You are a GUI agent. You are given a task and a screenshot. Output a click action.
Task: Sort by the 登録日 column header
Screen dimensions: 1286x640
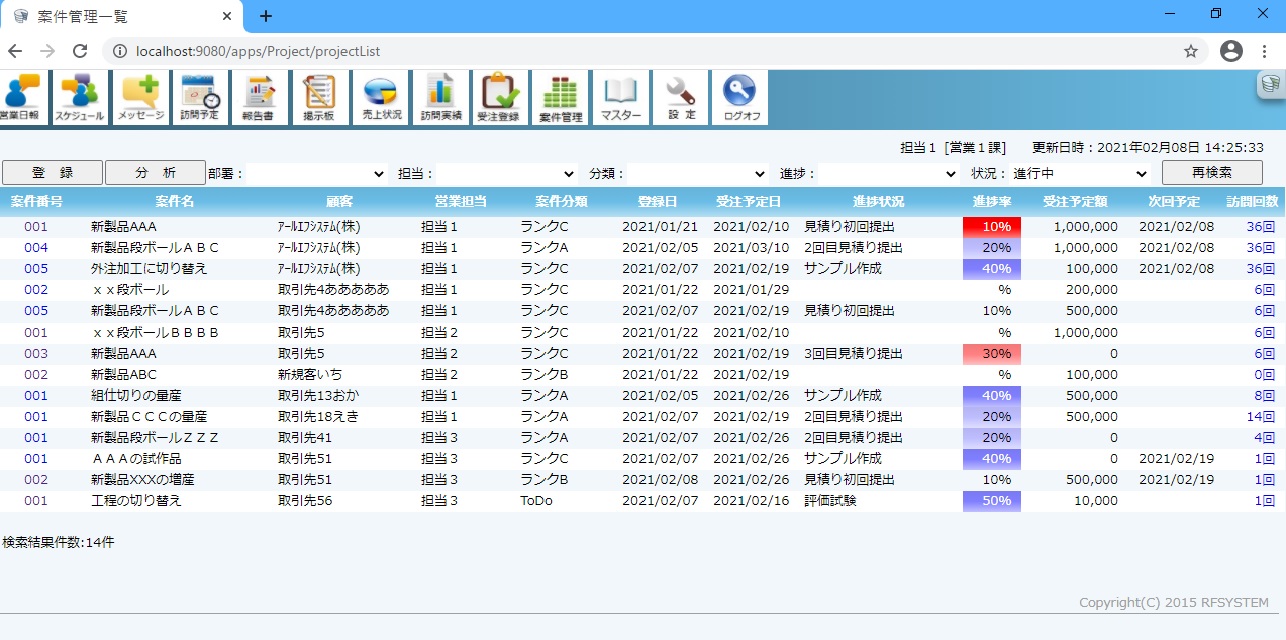657,202
